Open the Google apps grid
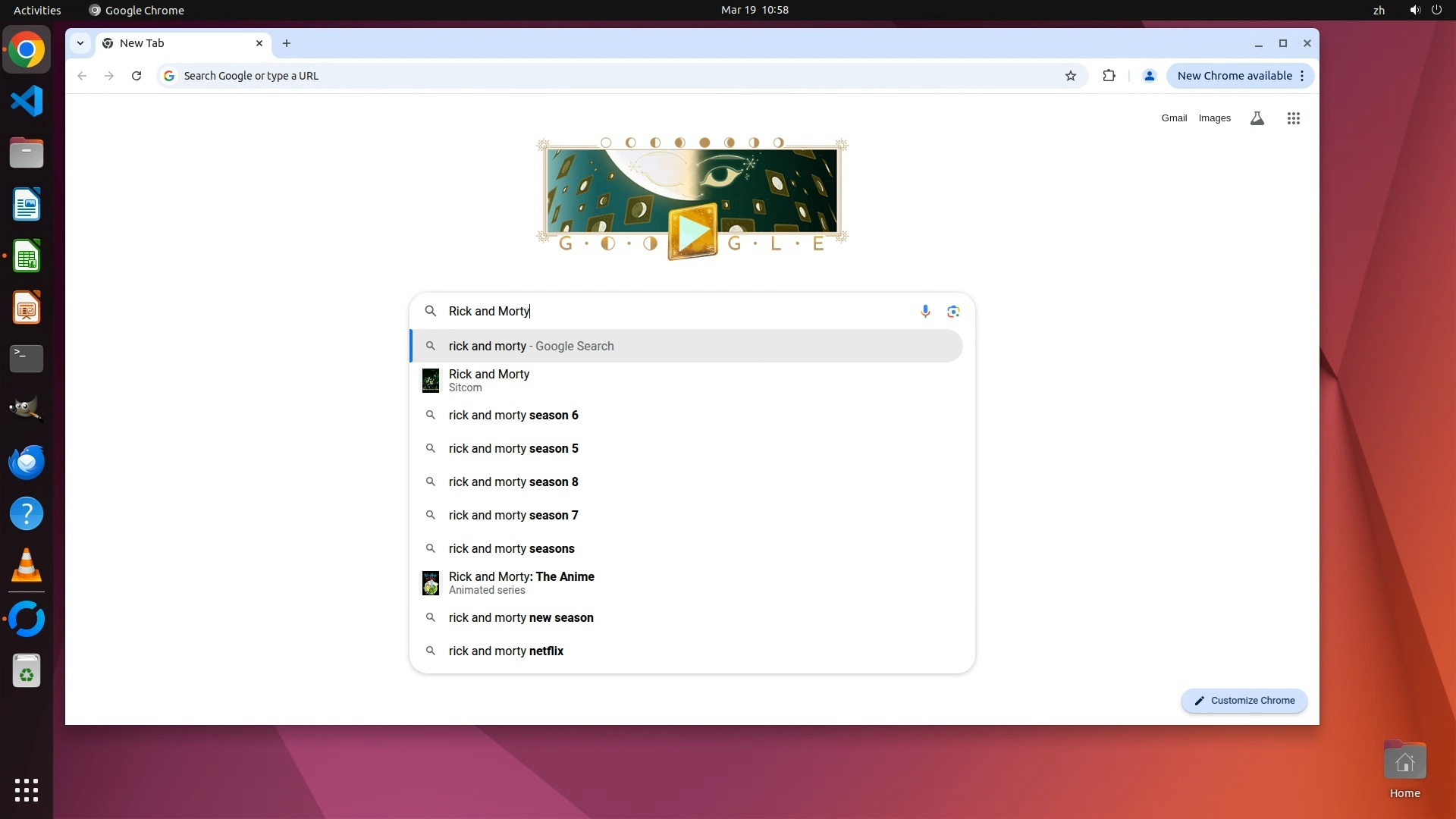The height and width of the screenshot is (819, 1456). 1294,118
